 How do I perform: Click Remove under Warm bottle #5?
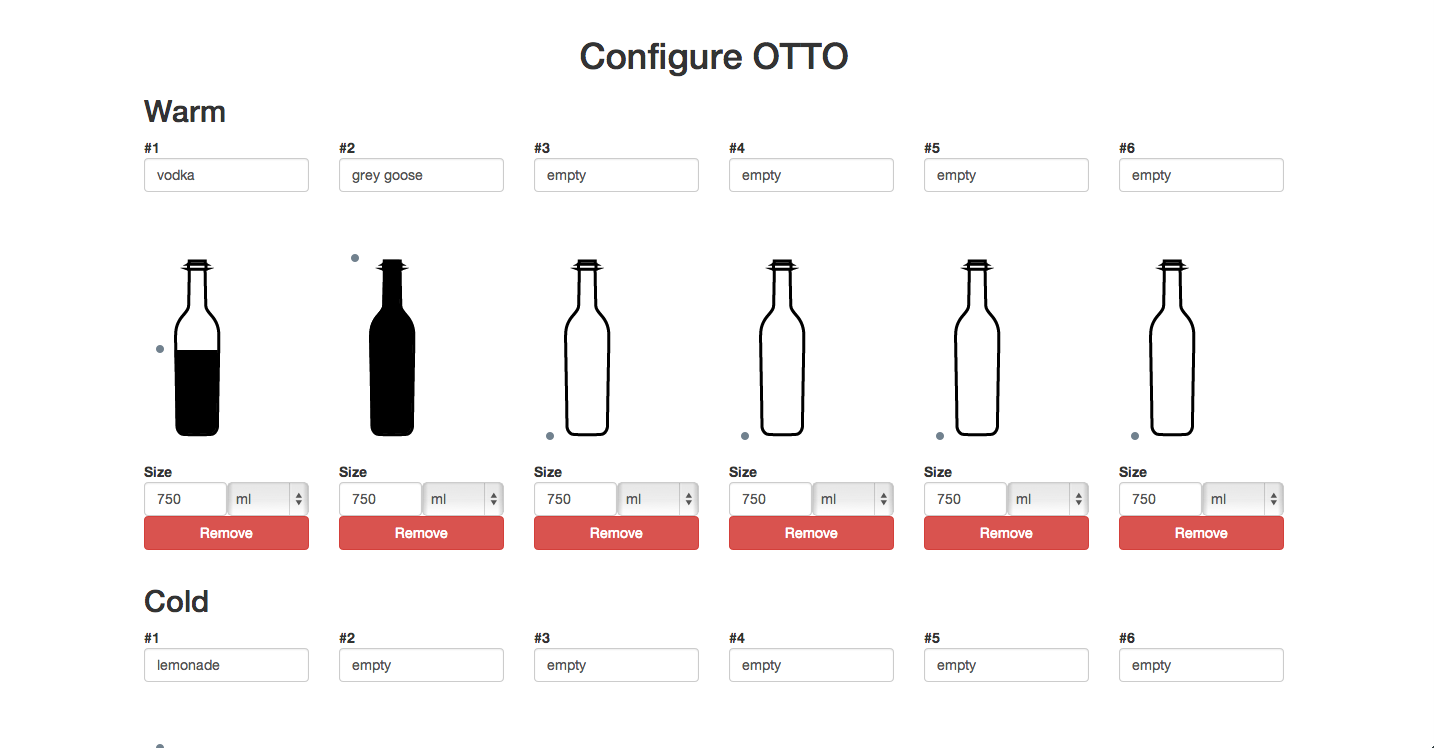pyautogui.click(x=1006, y=533)
